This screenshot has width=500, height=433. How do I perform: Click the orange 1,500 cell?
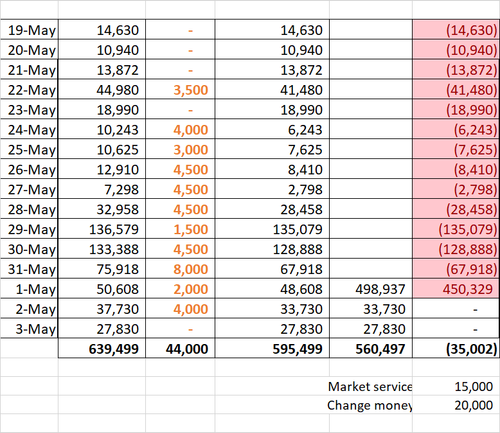click(x=180, y=229)
